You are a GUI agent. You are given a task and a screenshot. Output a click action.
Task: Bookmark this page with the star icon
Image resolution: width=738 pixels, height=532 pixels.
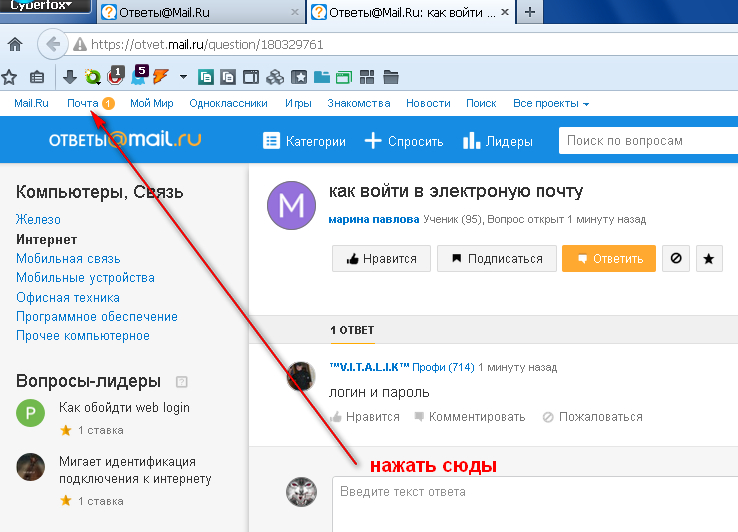(x=9, y=77)
